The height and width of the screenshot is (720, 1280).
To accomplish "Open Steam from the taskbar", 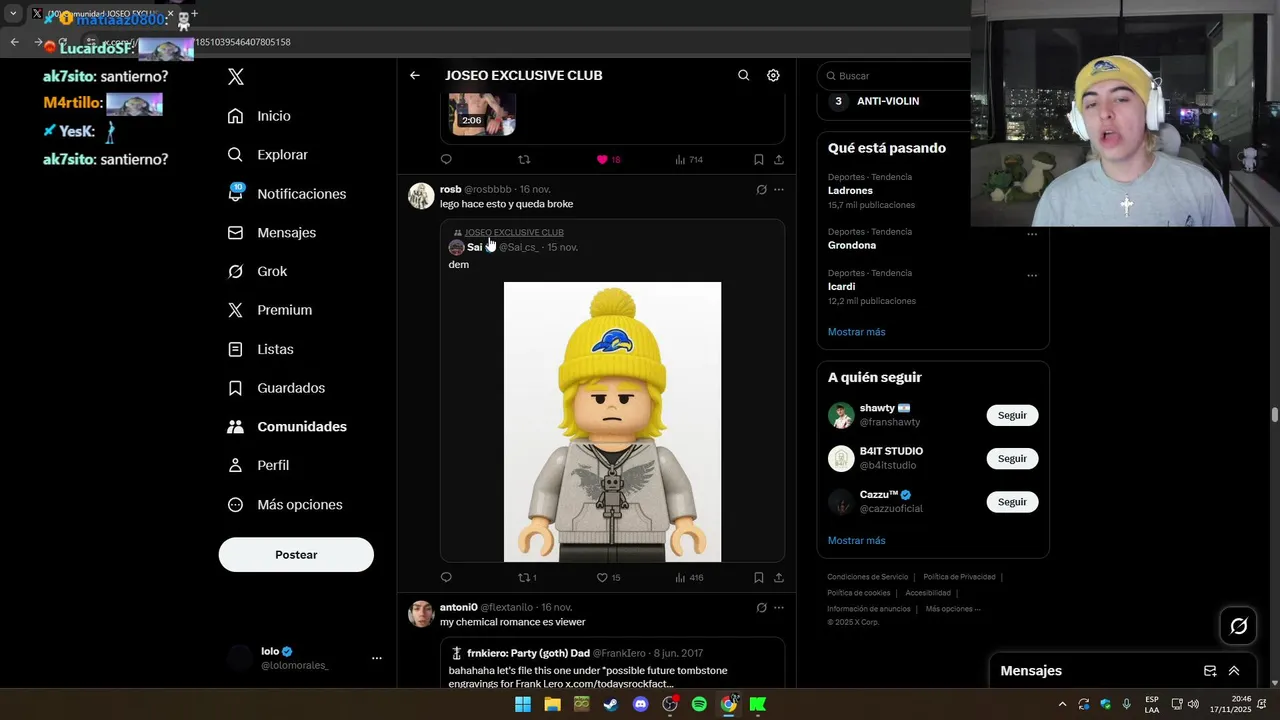I will point(611,704).
